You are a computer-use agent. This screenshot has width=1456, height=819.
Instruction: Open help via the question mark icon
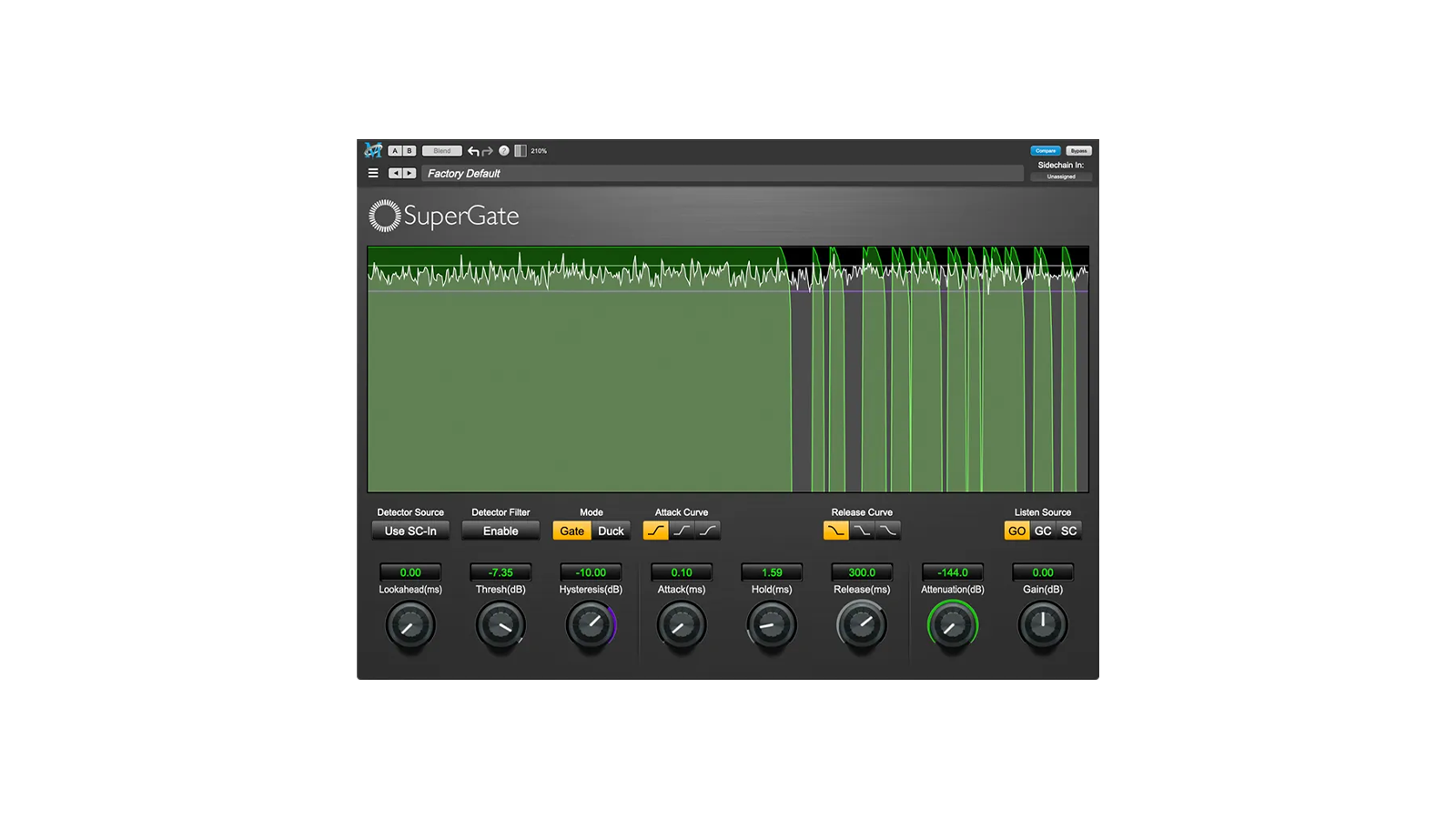(x=504, y=151)
